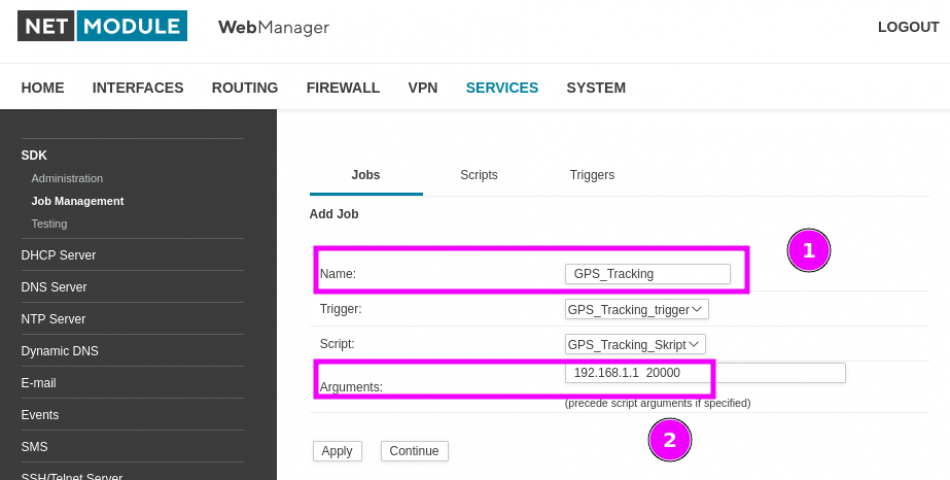Open SDK Administration in sidebar
The width and height of the screenshot is (950, 480).
click(x=67, y=179)
